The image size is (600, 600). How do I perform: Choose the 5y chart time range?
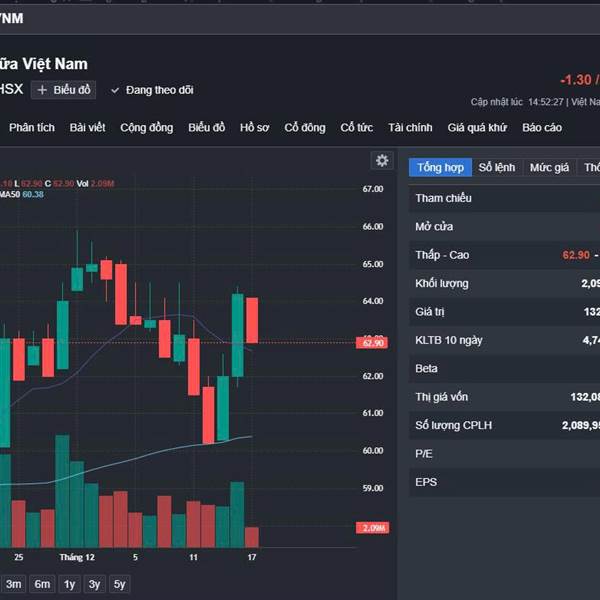119,584
